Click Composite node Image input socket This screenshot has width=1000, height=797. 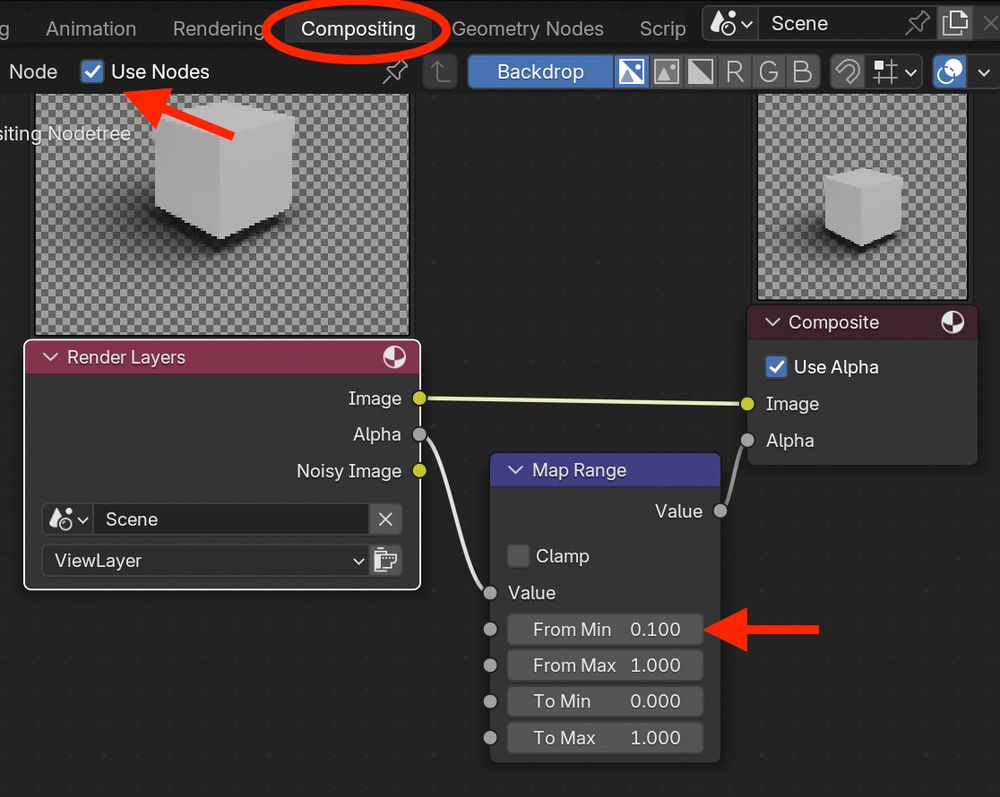(747, 404)
